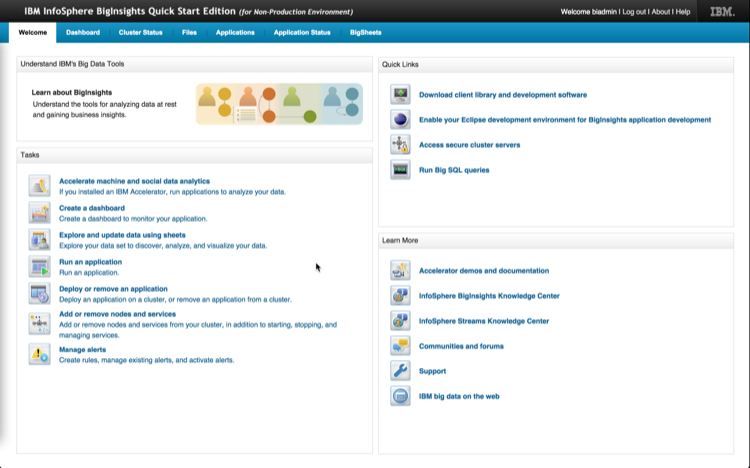Click the Explore and update data sheets icon
This screenshot has height=468, width=750.
39,239
